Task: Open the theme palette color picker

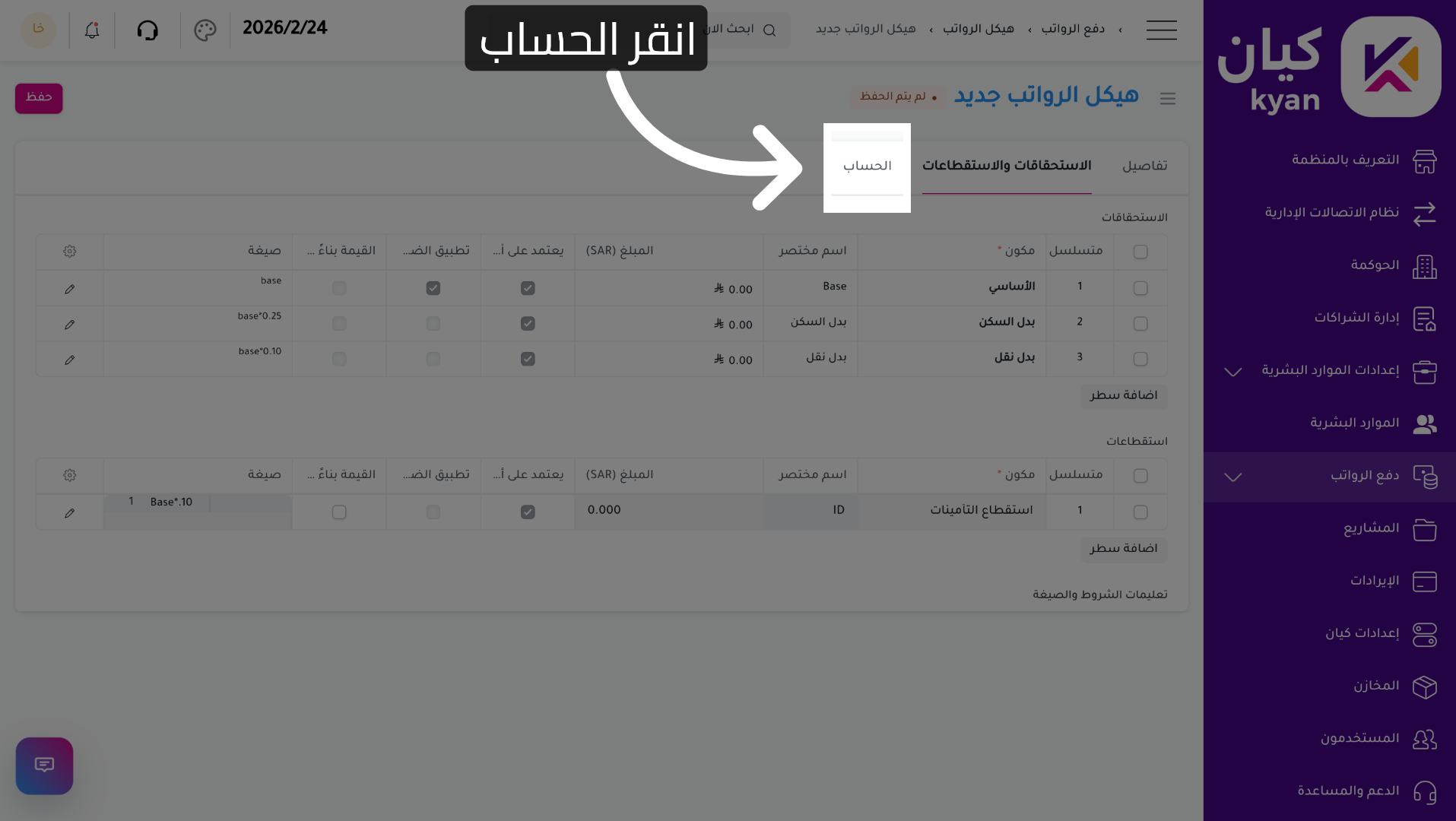Action: coord(204,30)
